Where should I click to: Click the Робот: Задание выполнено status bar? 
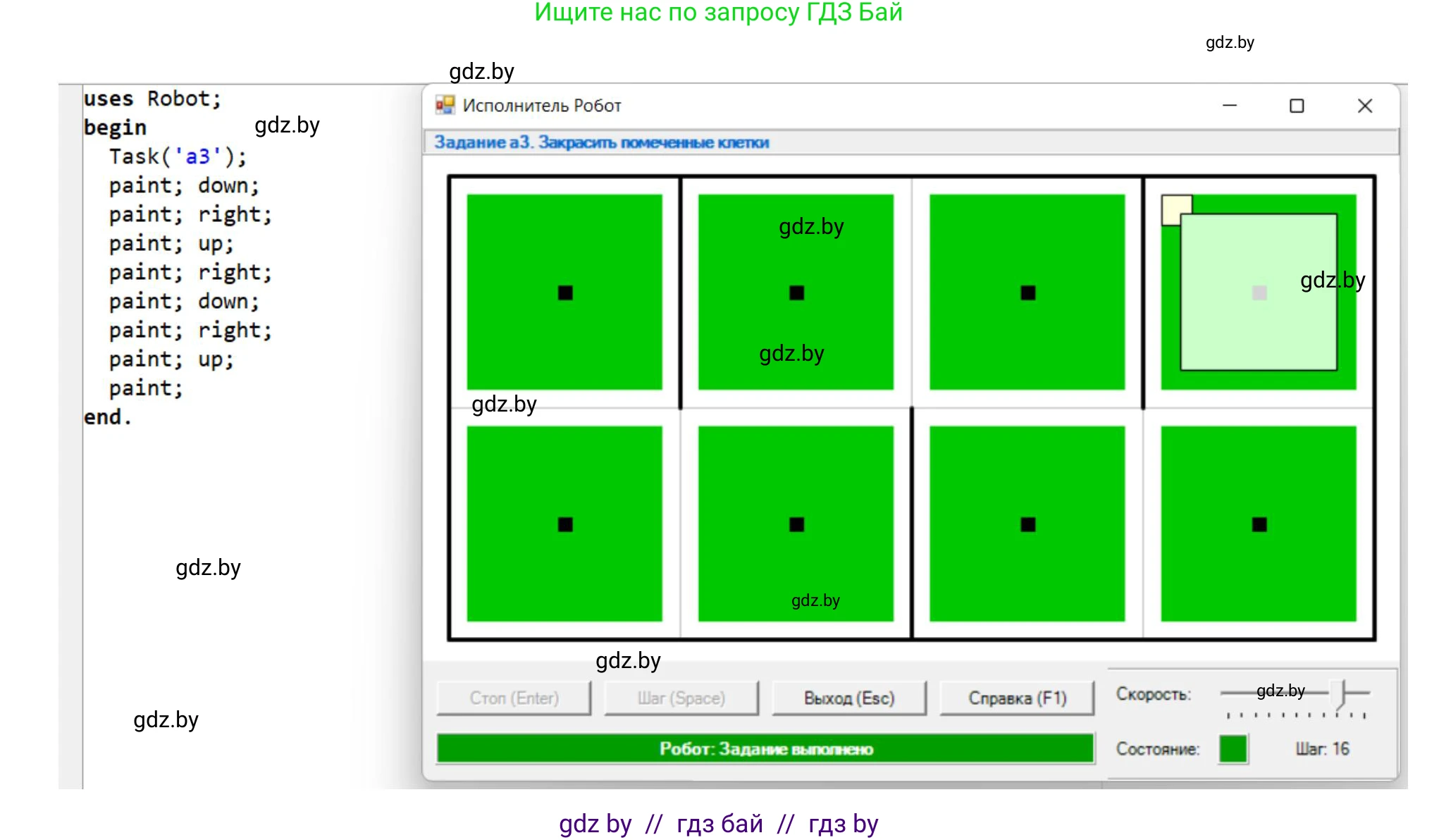coord(765,748)
